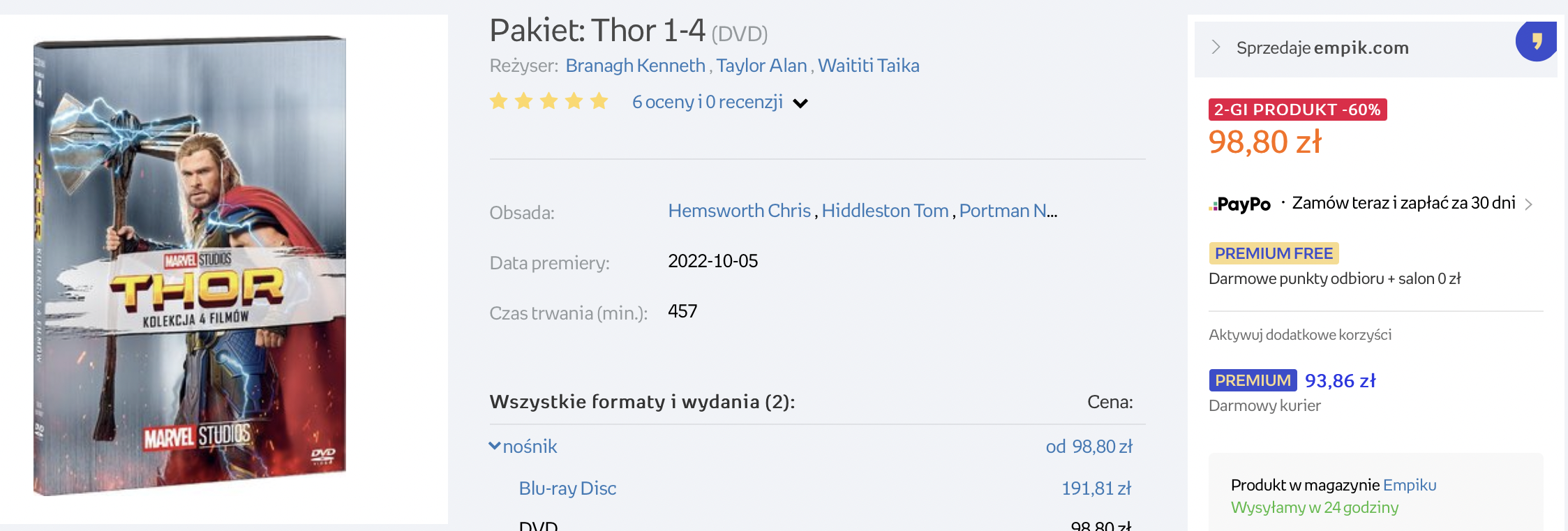Click the PREMIUM FREE badge

pyautogui.click(x=1274, y=253)
